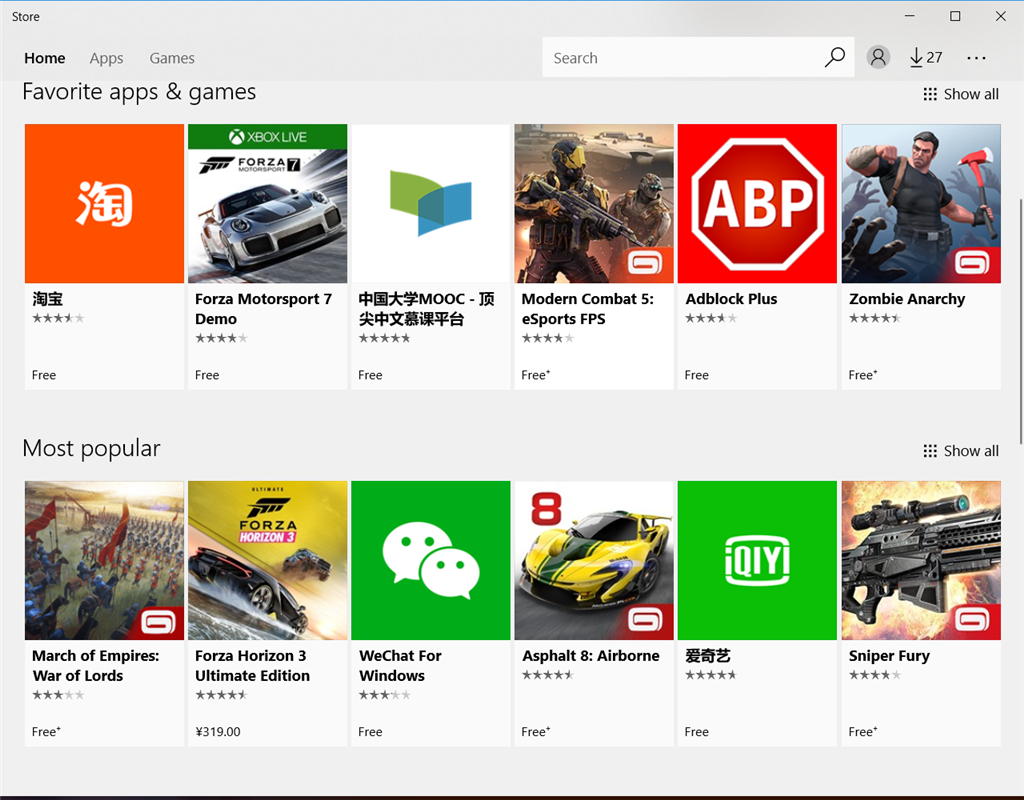
Task: Click the Forza Motorsport 7 Demo title
Action: click(263, 309)
